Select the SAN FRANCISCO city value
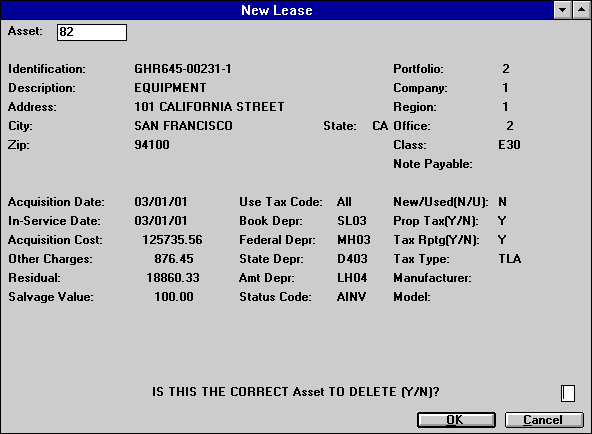The height and width of the screenshot is (434, 592). (183, 126)
